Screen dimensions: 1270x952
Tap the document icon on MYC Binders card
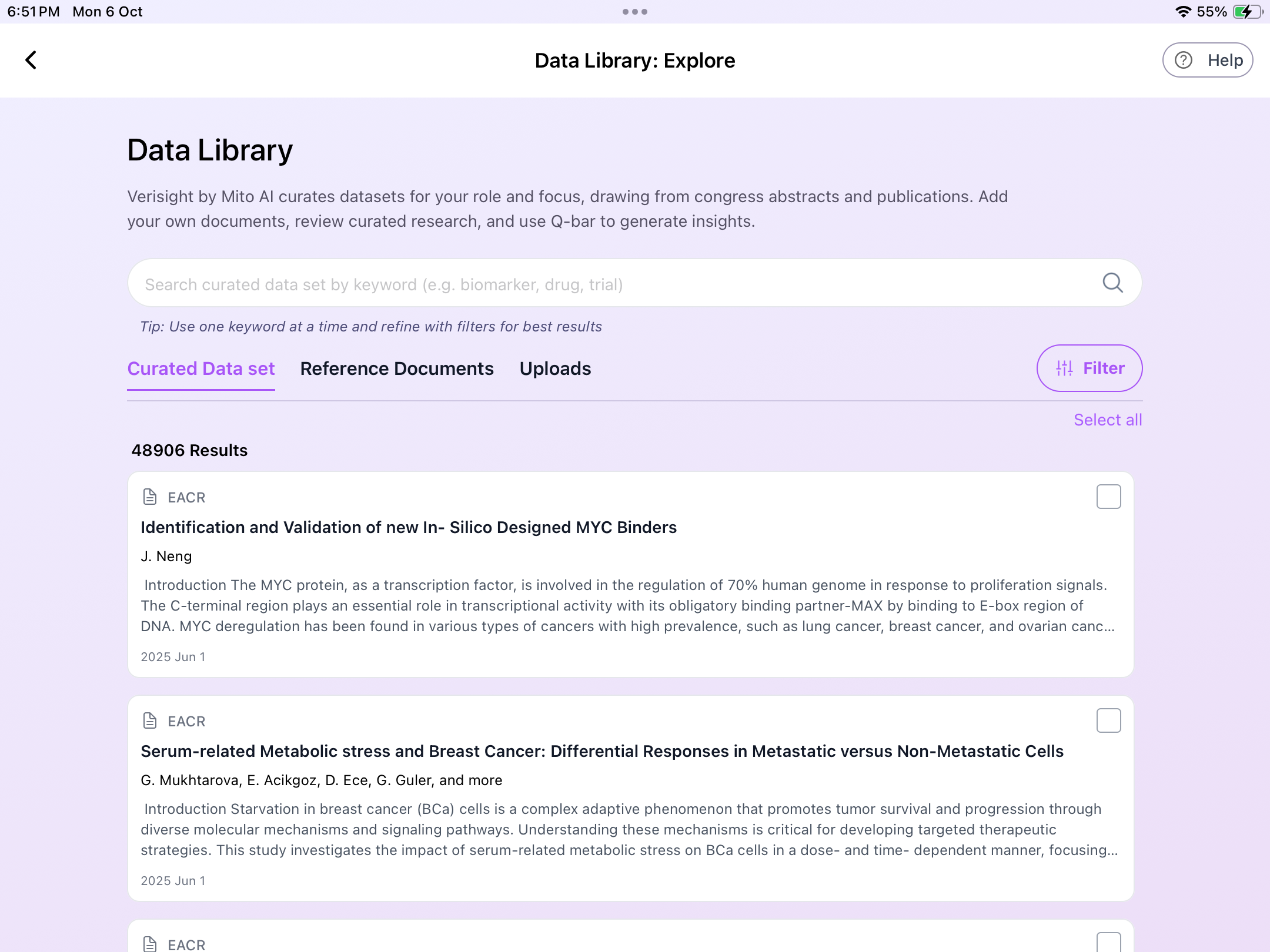150,497
